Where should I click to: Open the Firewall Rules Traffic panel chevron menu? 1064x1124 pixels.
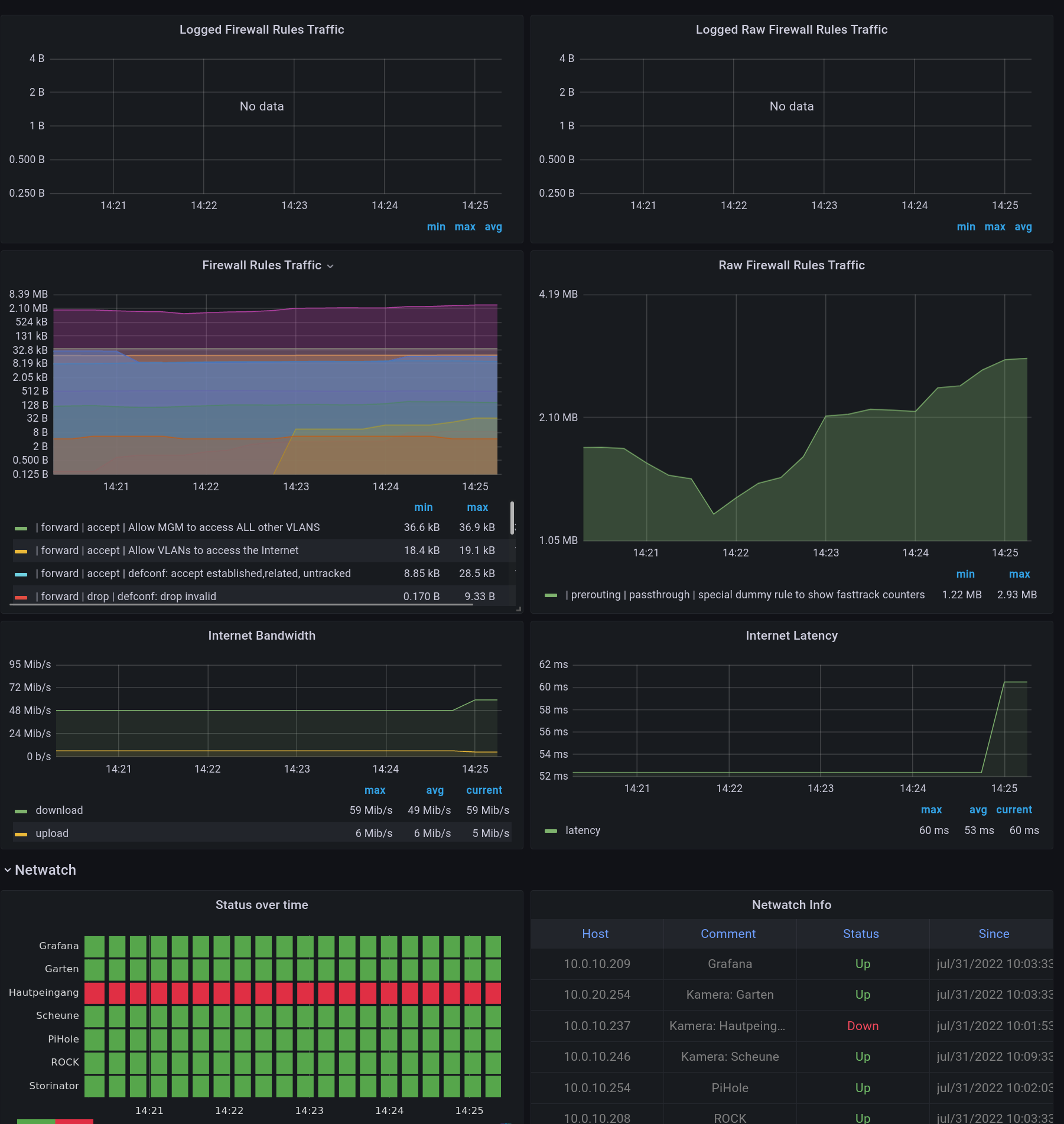point(330,266)
